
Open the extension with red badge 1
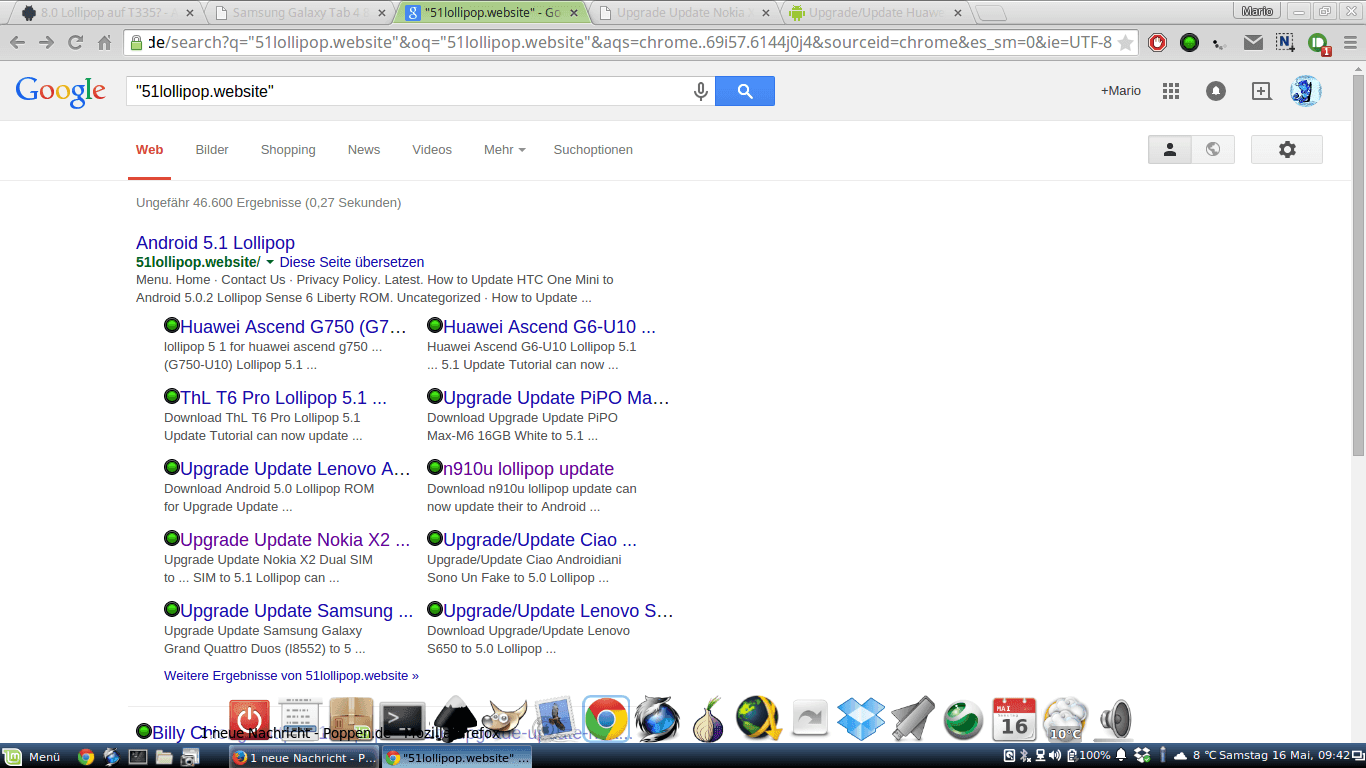point(1317,44)
